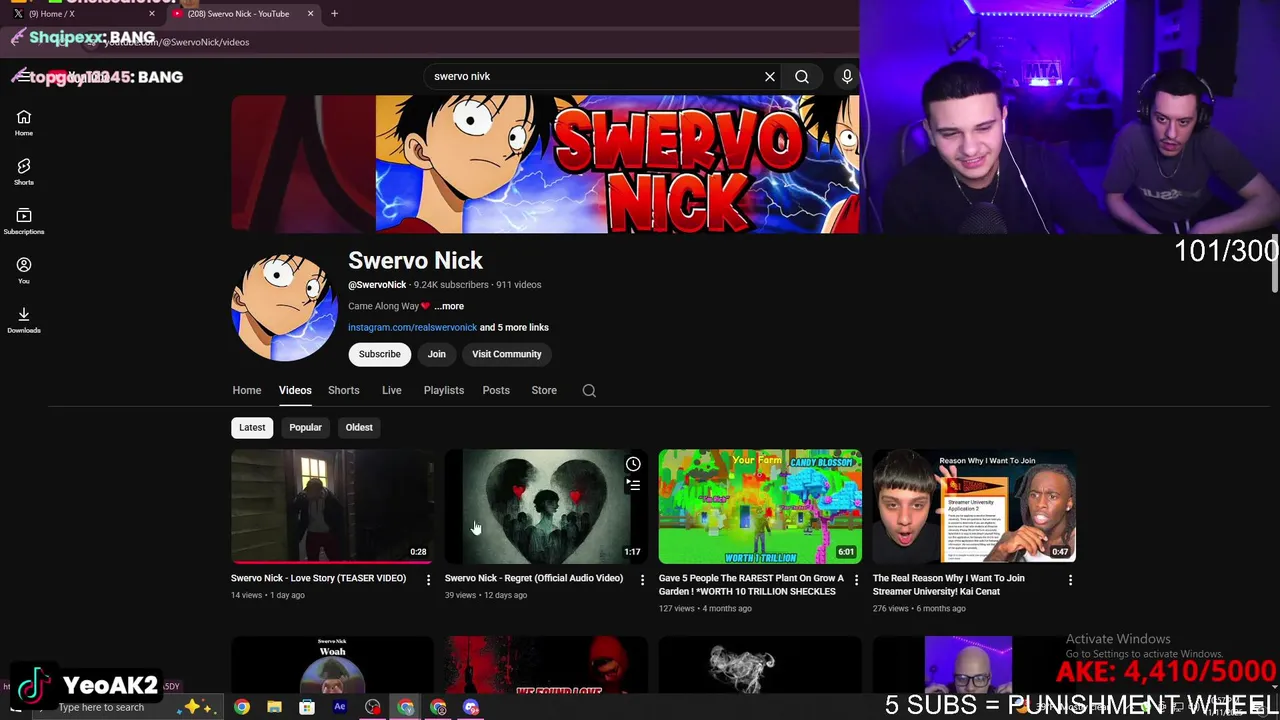The image size is (1280, 720).
Task: Open the channel Playlists tab
Action: [x=444, y=390]
